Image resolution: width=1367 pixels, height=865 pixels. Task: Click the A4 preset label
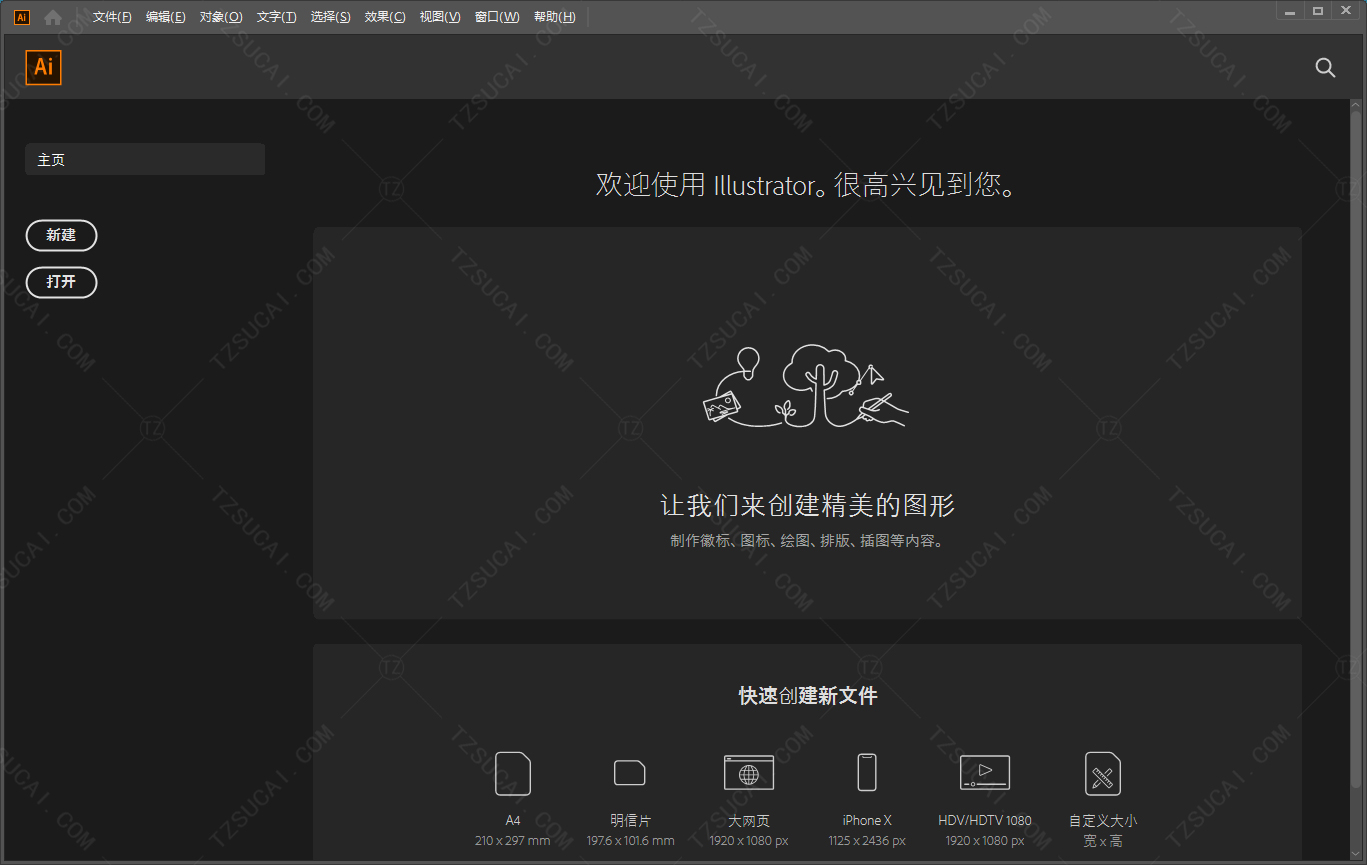pyautogui.click(x=513, y=820)
